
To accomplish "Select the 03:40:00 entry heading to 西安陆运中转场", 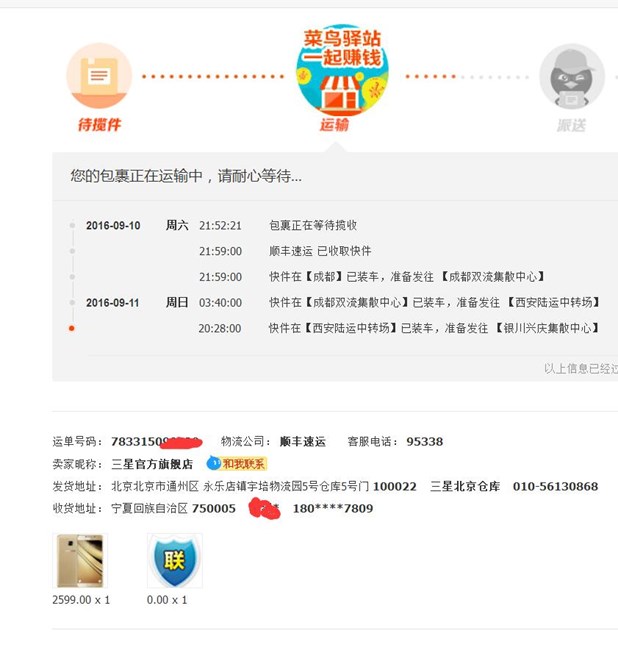I will 400,303.
